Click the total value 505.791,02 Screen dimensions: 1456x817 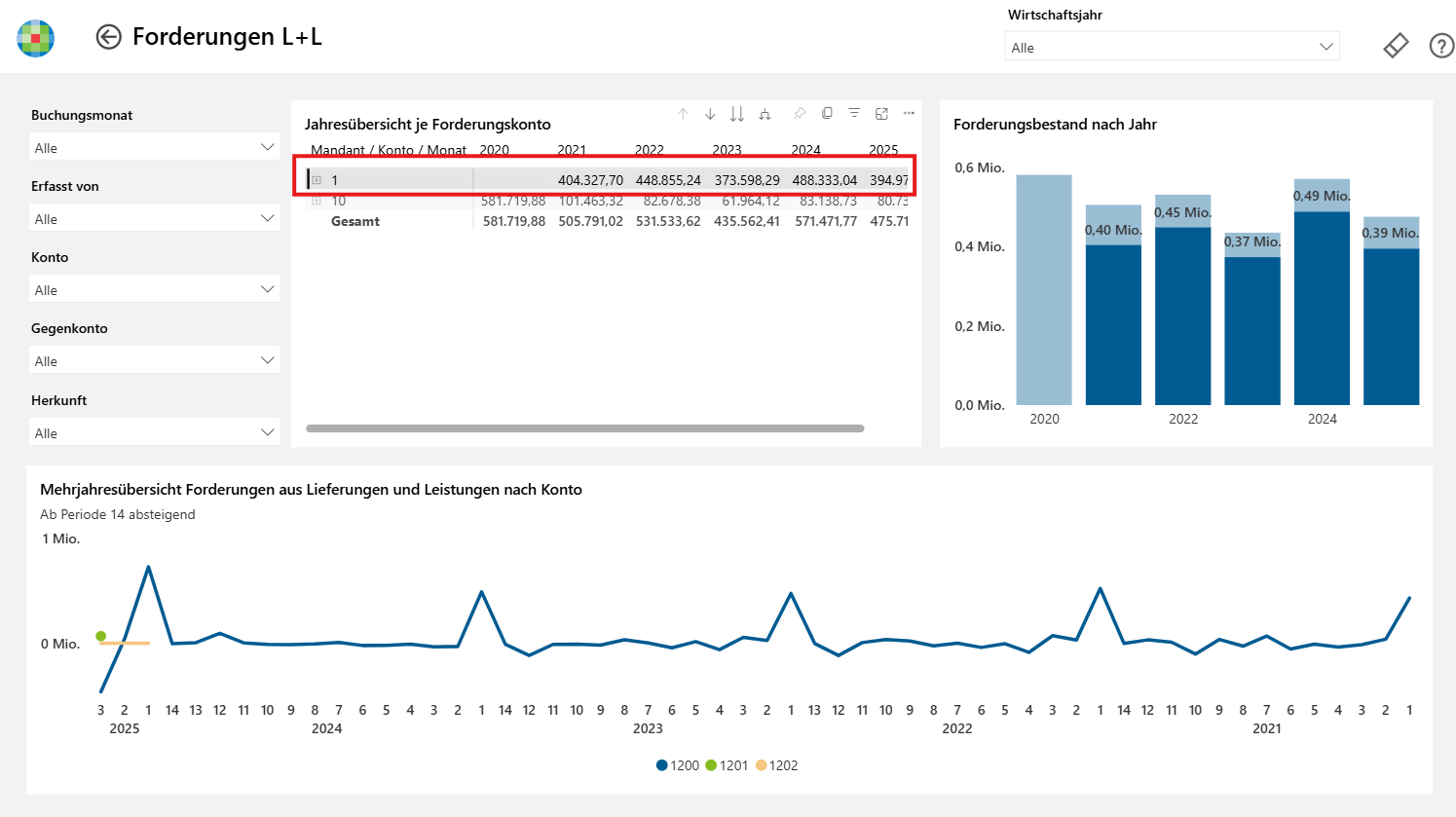click(x=590, y=221)
